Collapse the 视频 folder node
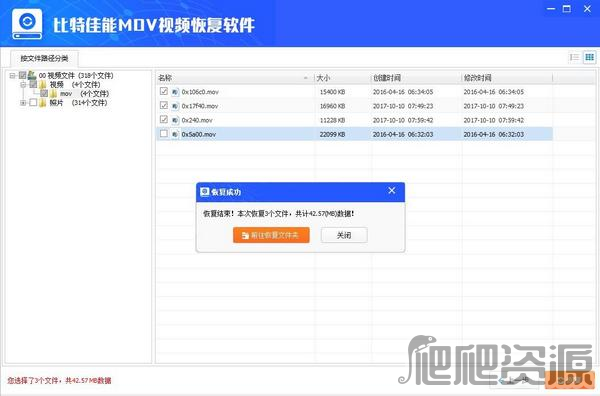The width and height of the screenshot is (600, 396). pos(23,84)
